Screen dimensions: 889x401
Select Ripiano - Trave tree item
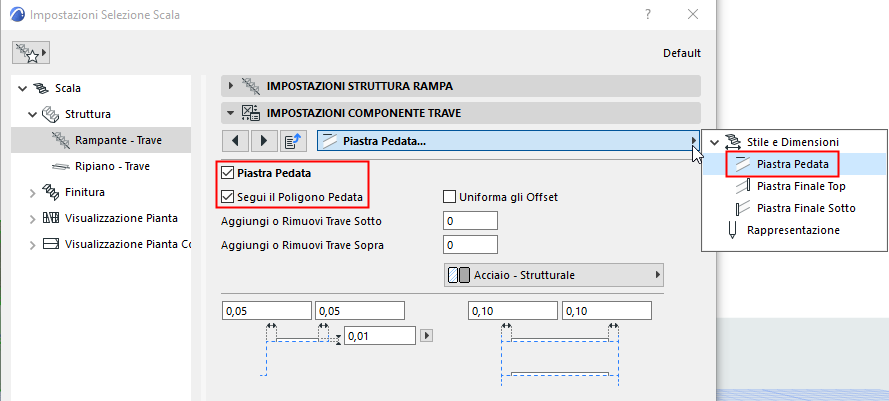pos(113,166)
